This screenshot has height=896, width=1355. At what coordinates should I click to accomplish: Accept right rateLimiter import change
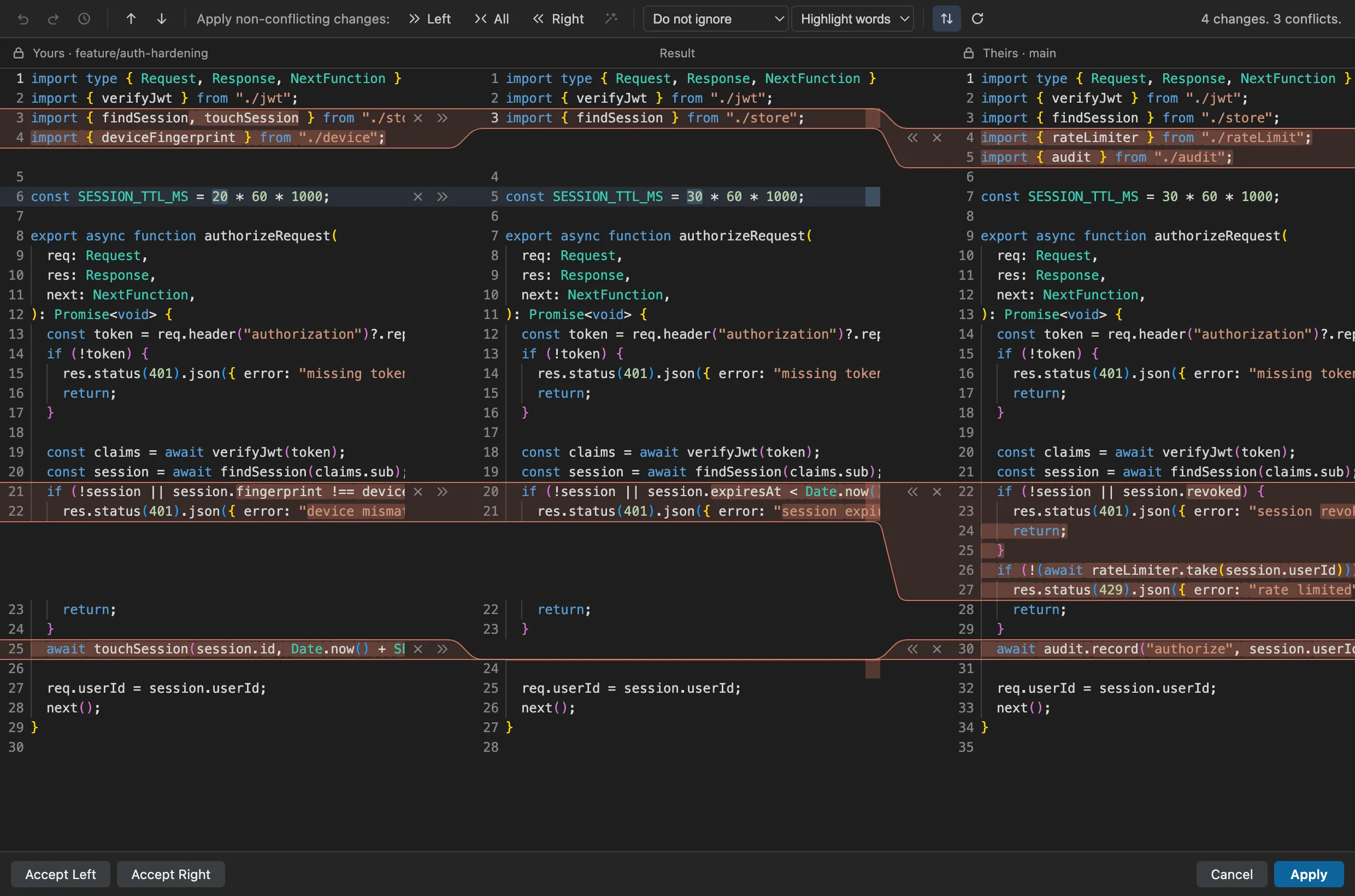point(912,138)
